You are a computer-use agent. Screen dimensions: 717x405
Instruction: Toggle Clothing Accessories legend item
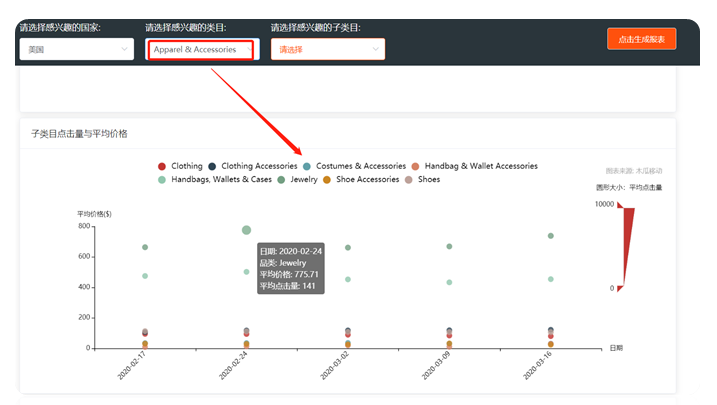coord(213,166)
